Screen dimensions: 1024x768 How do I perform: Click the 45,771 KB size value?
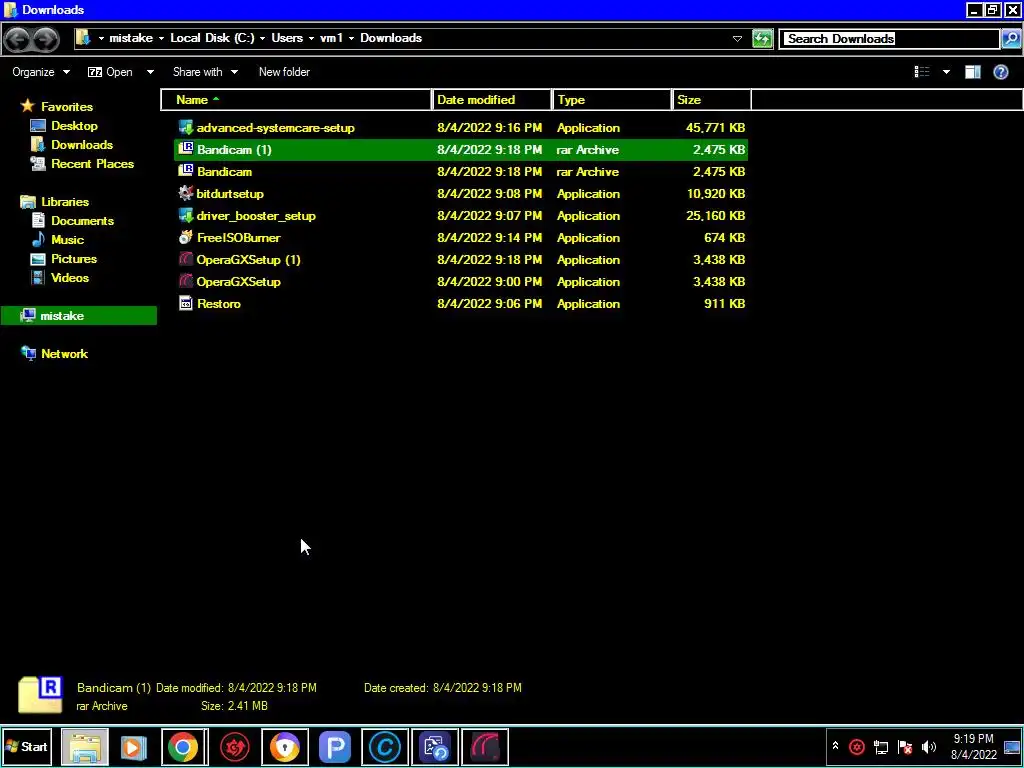pyautogui.click(x=715, y=127)
